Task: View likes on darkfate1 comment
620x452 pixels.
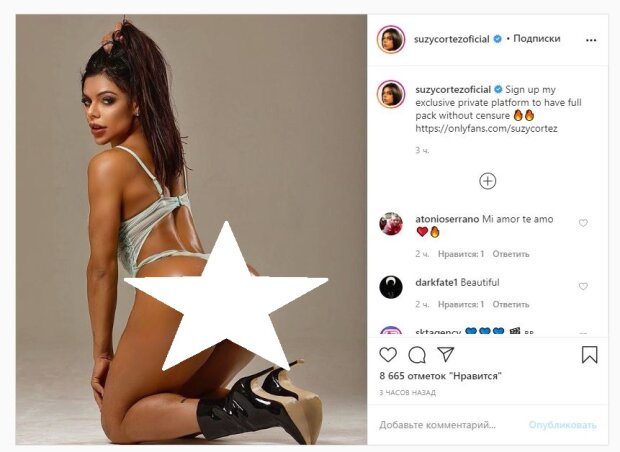Action: pyautogui.click(x=461, y=304)
